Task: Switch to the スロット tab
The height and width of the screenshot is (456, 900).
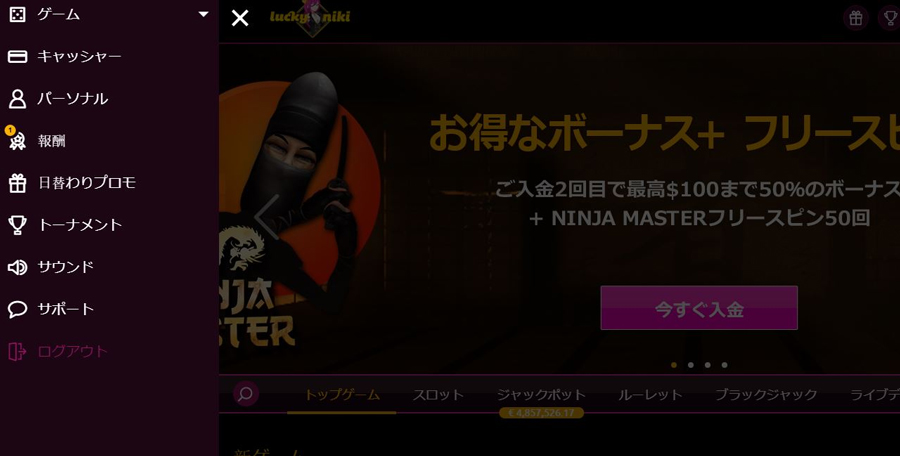Action: [x=438, y=395]
